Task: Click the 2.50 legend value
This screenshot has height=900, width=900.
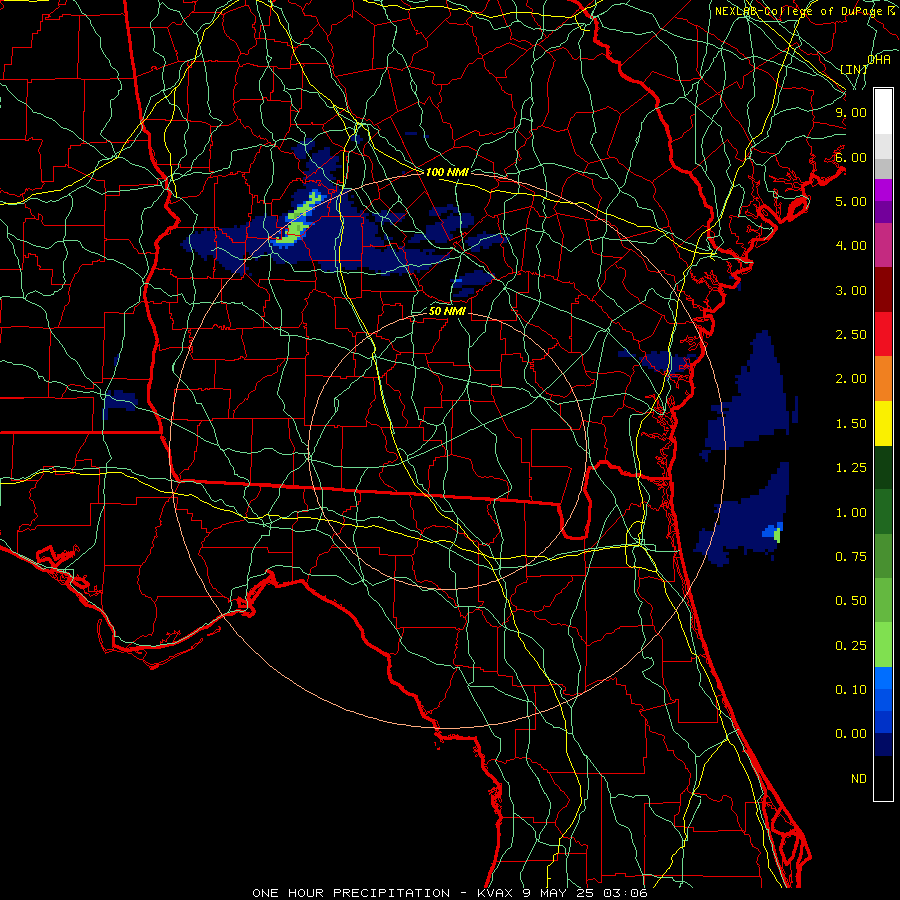Action: (x=851, y=335)
